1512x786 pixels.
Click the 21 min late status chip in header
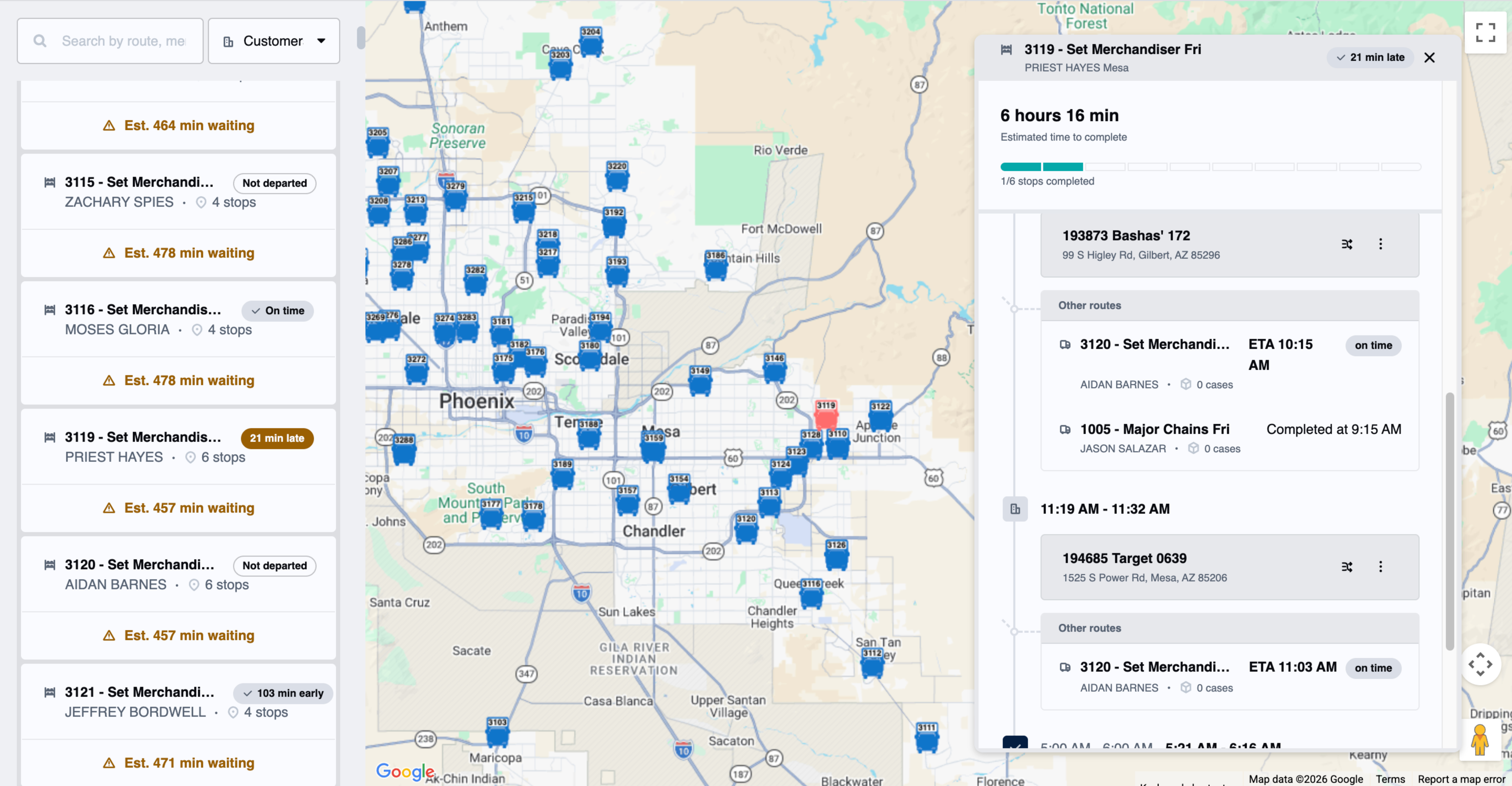[1370, 57]
